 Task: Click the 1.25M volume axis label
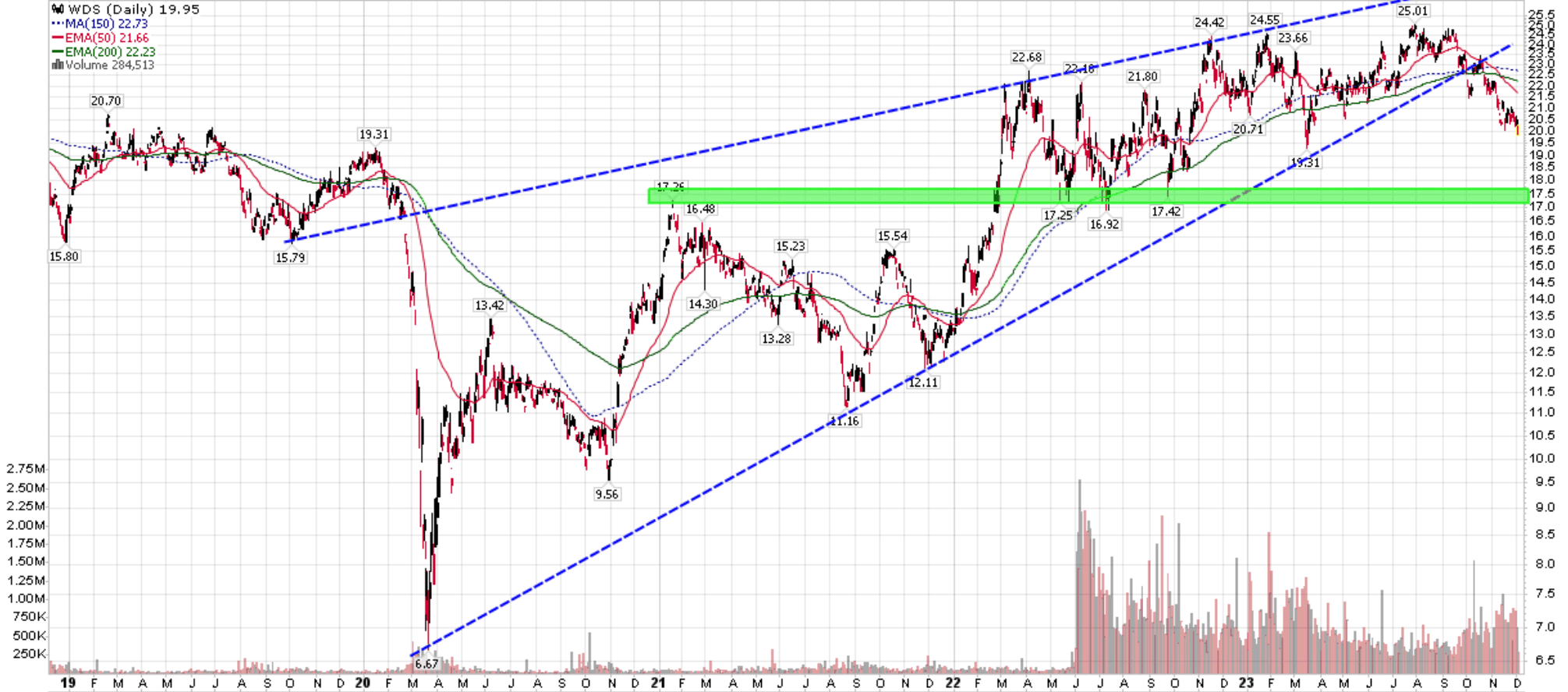pyautogui.click(x=26, y=581)
